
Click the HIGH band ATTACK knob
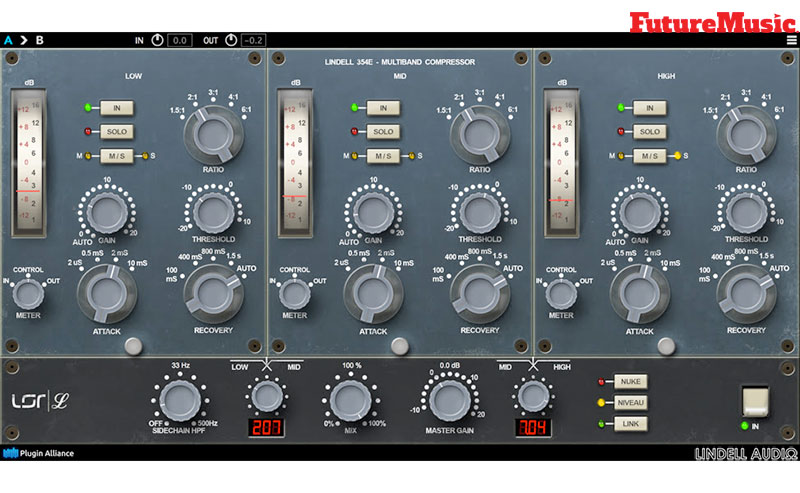click(x=639, y=293)
